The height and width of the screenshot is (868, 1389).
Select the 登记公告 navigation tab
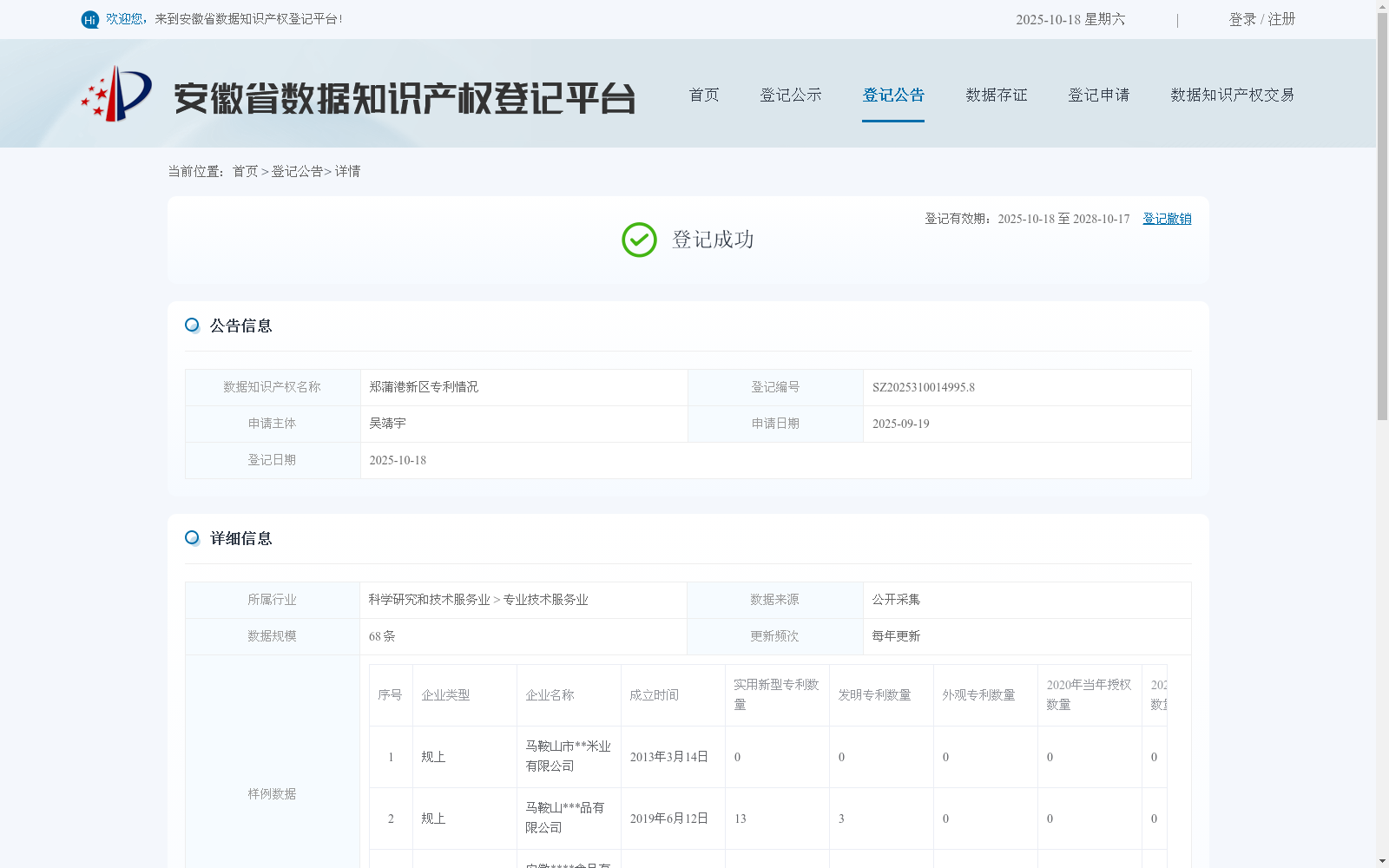(x=893, y=95)
